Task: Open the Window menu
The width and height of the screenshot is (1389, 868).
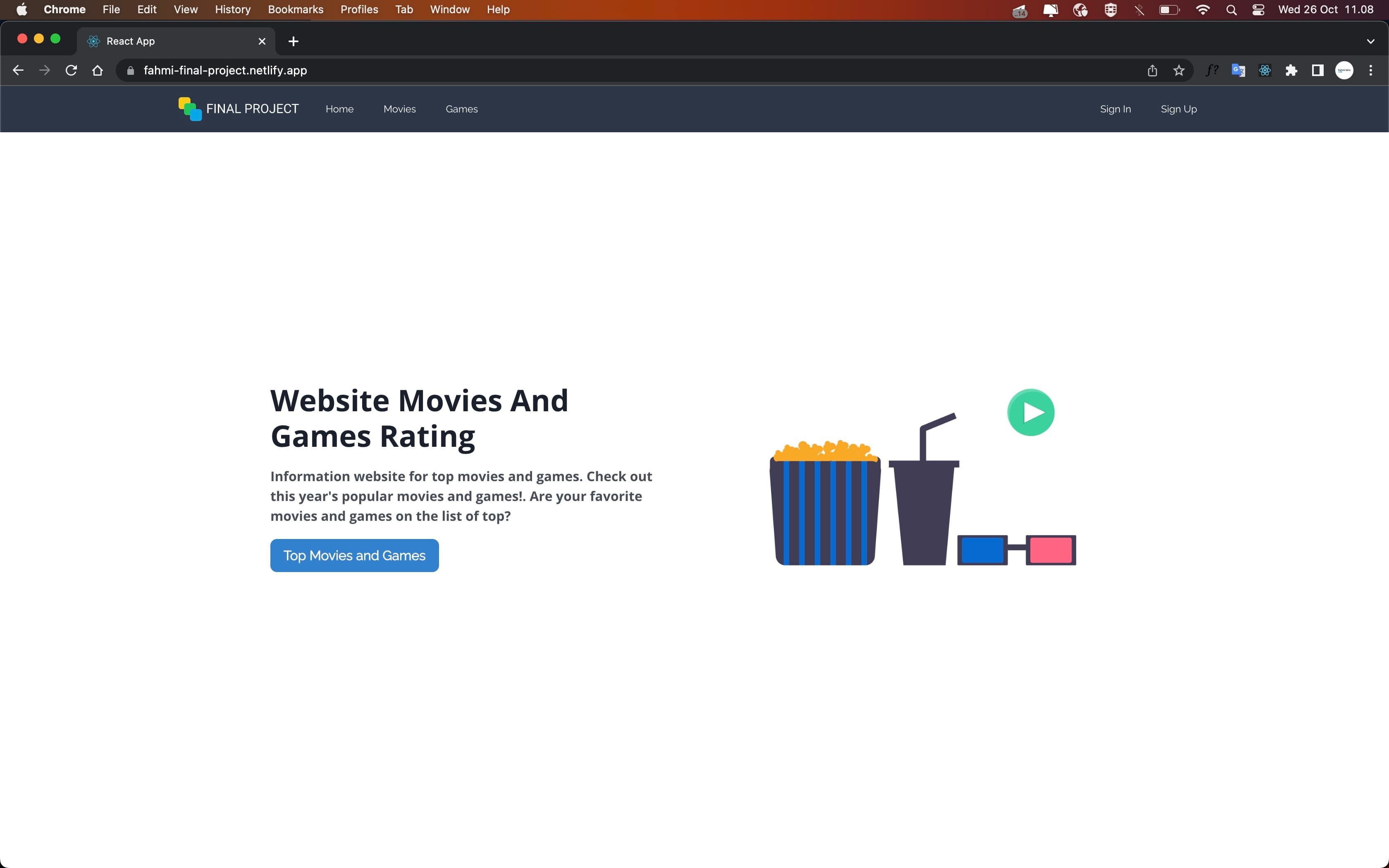Action: tap(450, 10)
